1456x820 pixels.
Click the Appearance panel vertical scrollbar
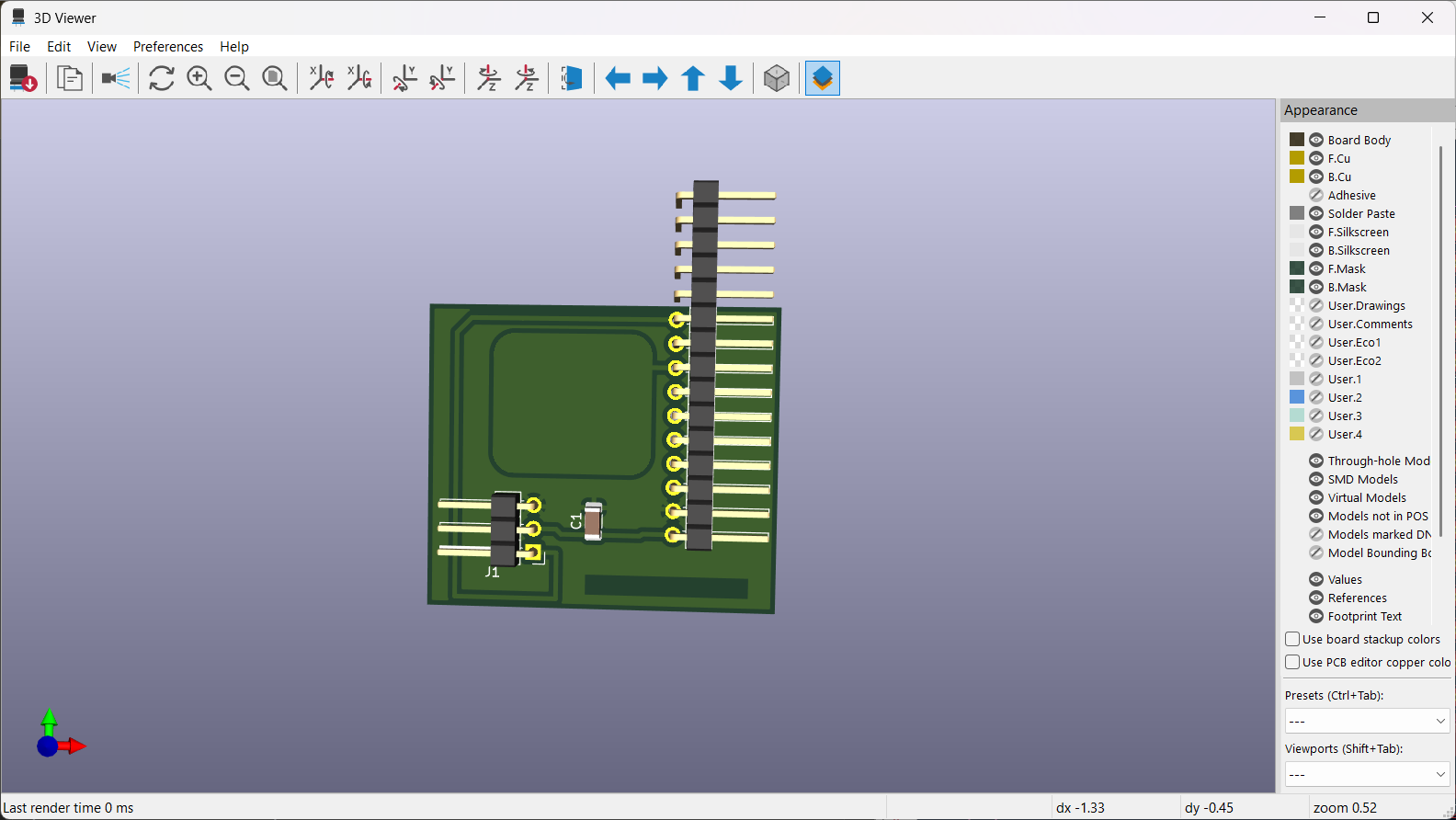point(1440,340)
